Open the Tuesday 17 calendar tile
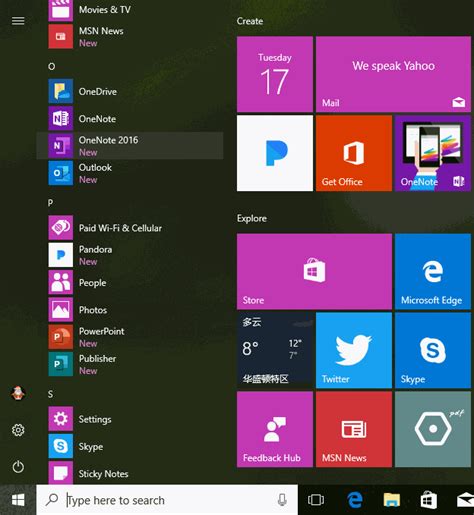Viewport: 474px width, 515px height. 275,74
